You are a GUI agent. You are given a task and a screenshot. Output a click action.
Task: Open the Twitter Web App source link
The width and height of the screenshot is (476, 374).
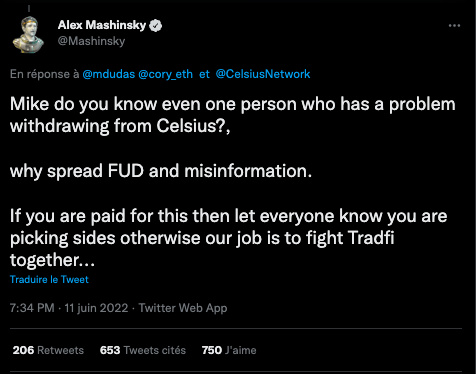coord(183,308)
